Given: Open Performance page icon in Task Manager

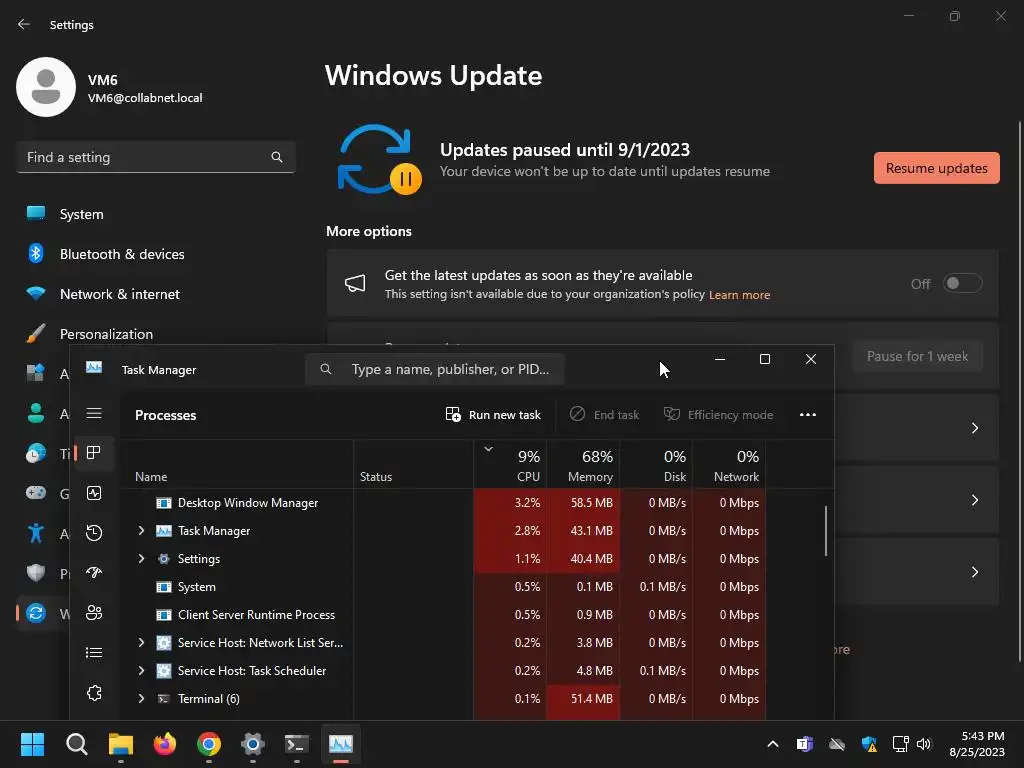Looking at the screenshot, I should (94, 493).
